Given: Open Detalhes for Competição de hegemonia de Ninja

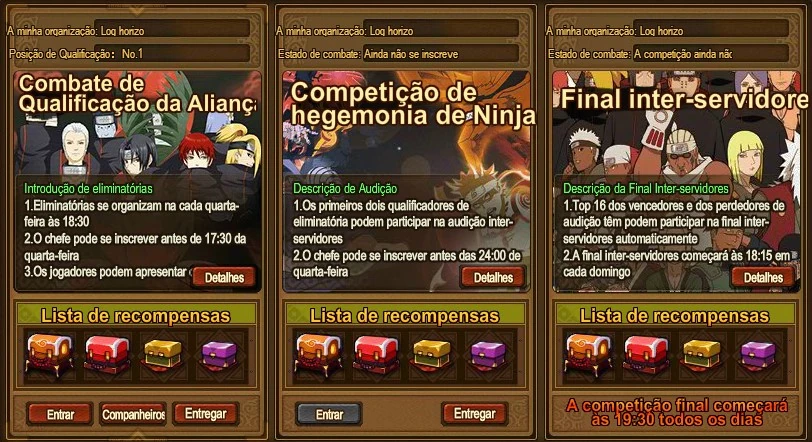Looking at the screenshot, I should 494,277.
